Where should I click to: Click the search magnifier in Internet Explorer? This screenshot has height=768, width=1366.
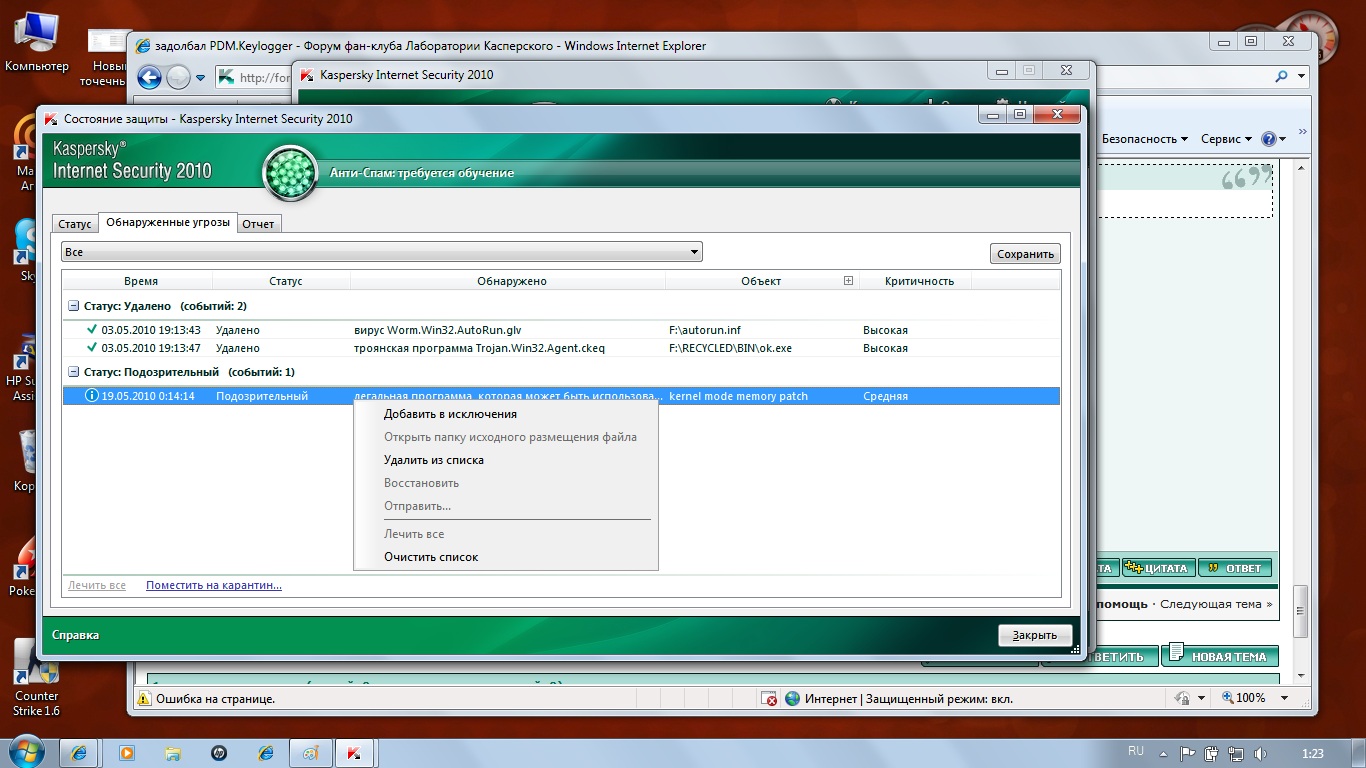pyautogui.click(x=1282, y=76)
